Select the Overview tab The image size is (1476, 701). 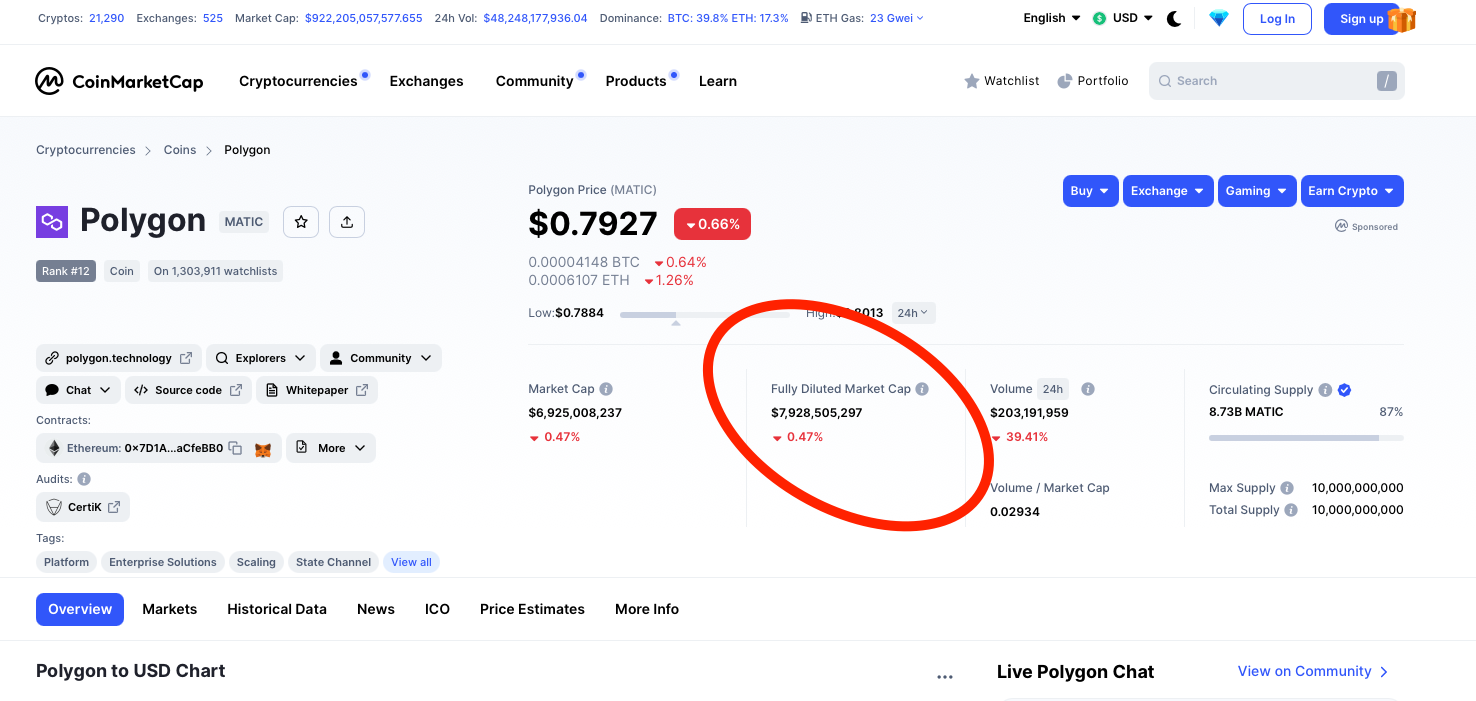[x=80, y=609]
